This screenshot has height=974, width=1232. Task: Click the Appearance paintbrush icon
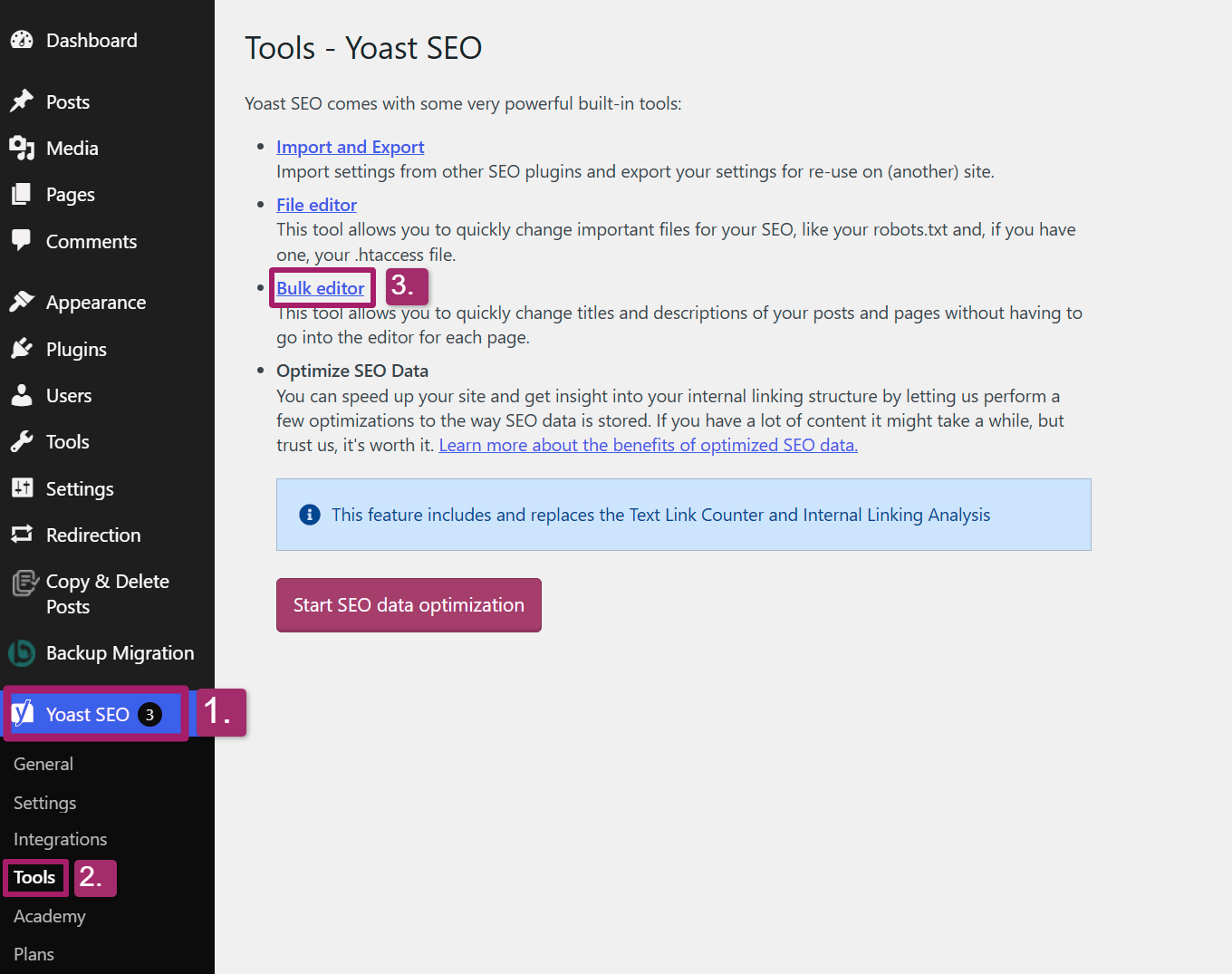pos(22,302)
